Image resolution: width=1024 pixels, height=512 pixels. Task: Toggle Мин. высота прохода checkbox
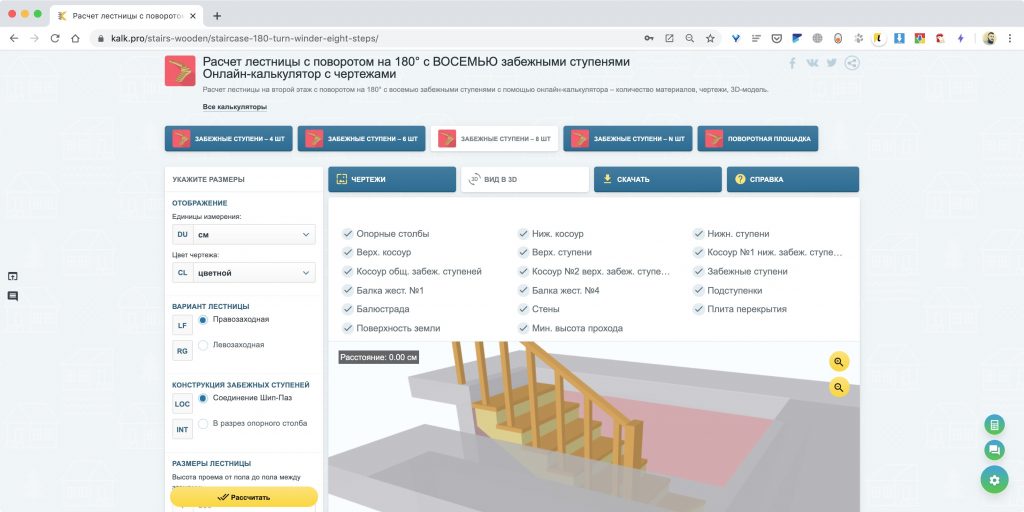pos(523,328)
